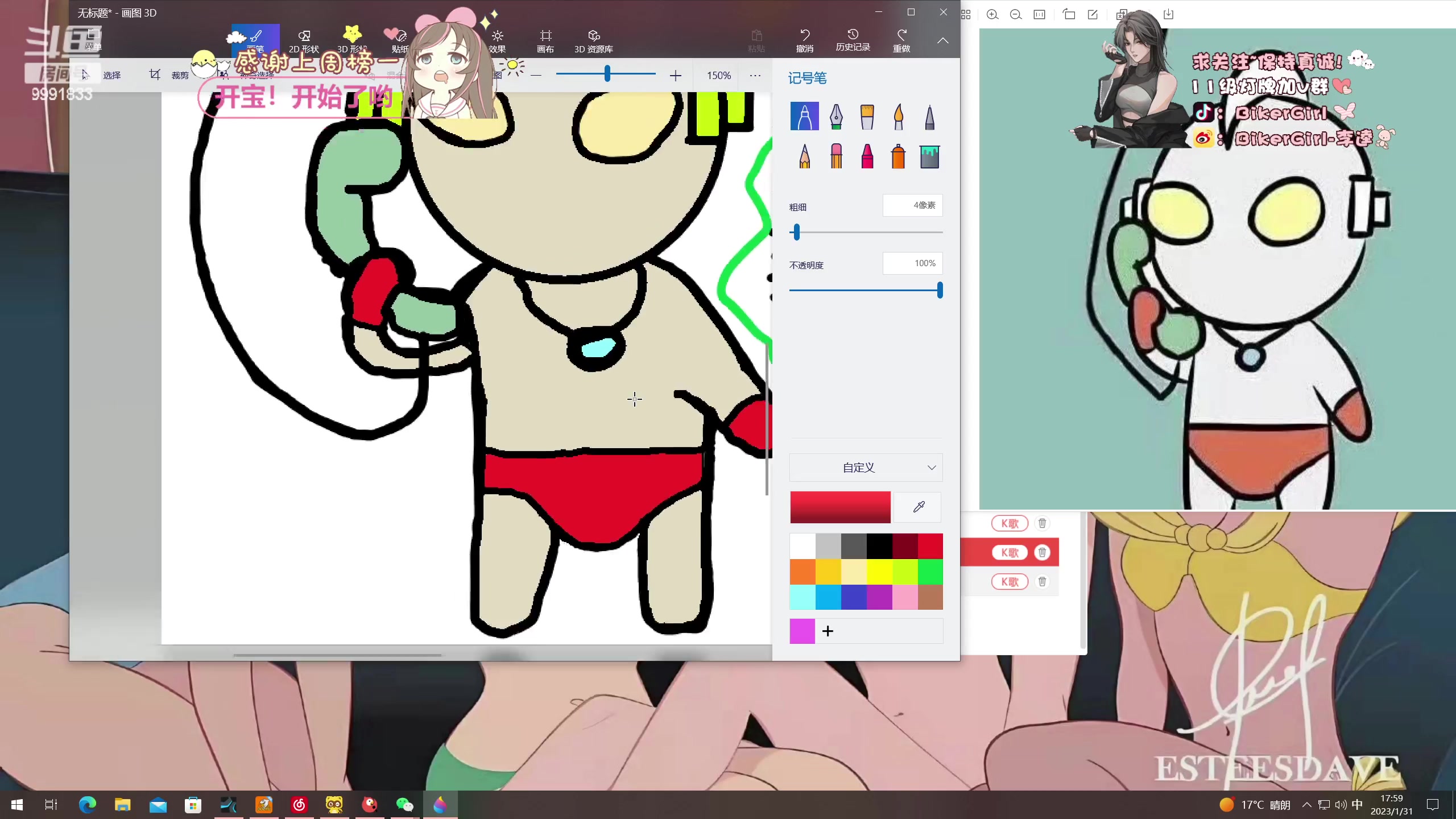Select the Oil brush tool
The width and height of the screenshot is (1456, 819).
867,117
